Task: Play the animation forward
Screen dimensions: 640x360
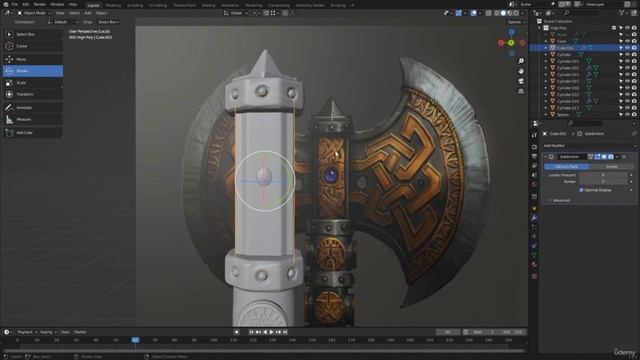Action: coord(271,332)
